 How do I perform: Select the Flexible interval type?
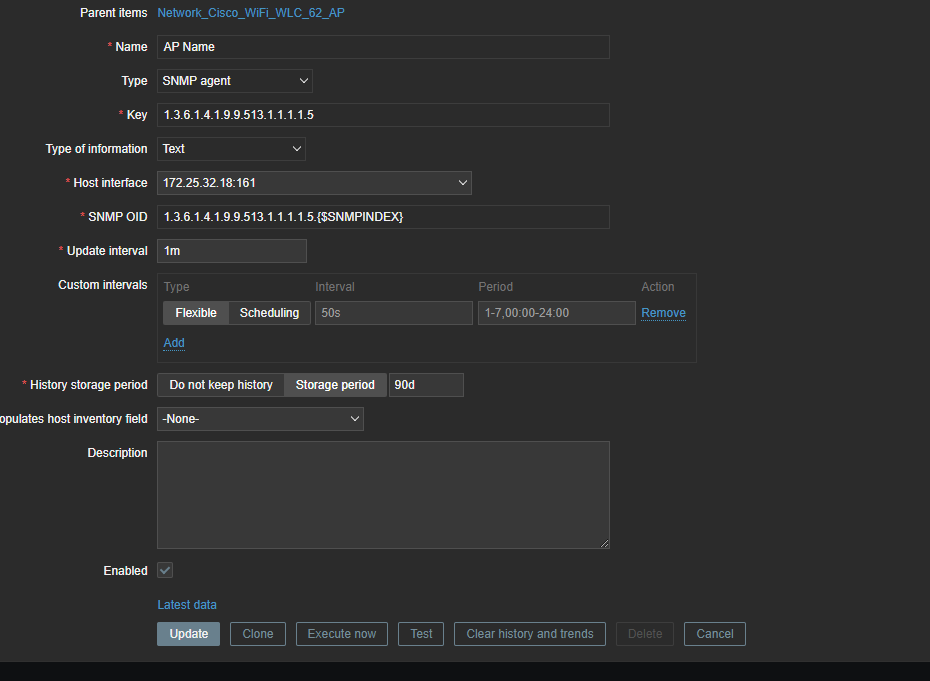point(196,313)
